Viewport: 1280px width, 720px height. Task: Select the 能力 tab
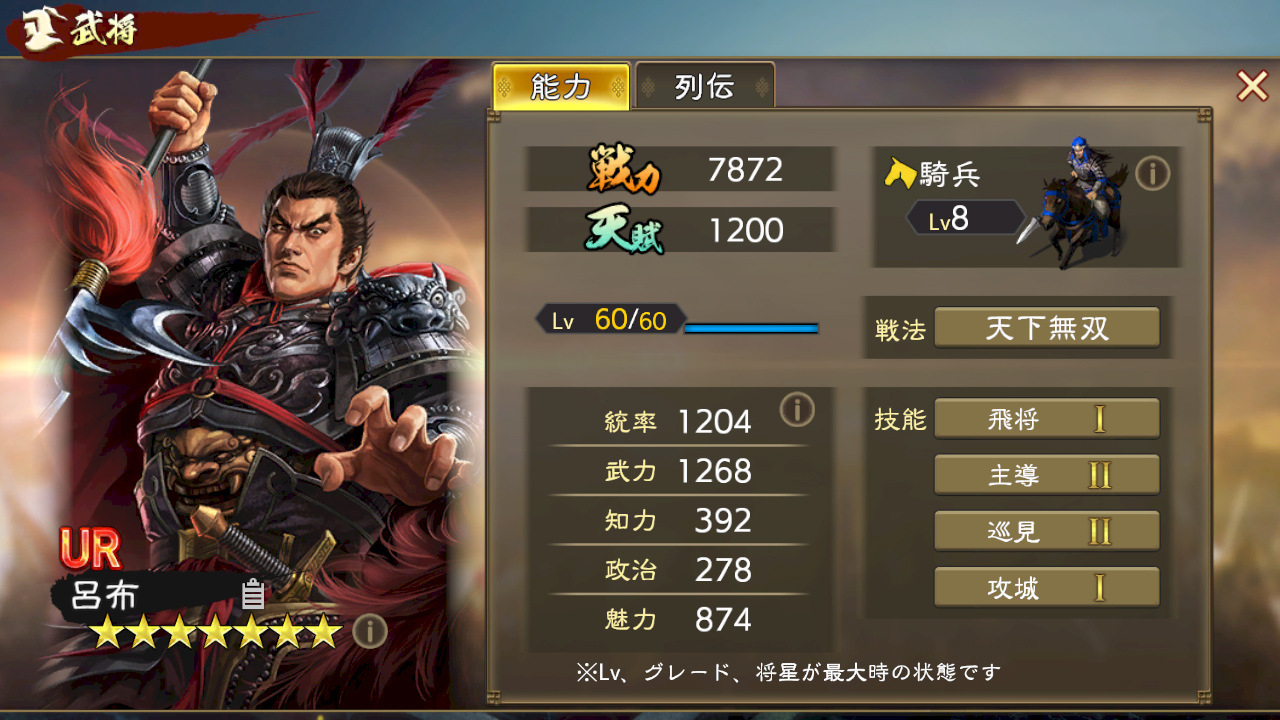click(561, 87)
